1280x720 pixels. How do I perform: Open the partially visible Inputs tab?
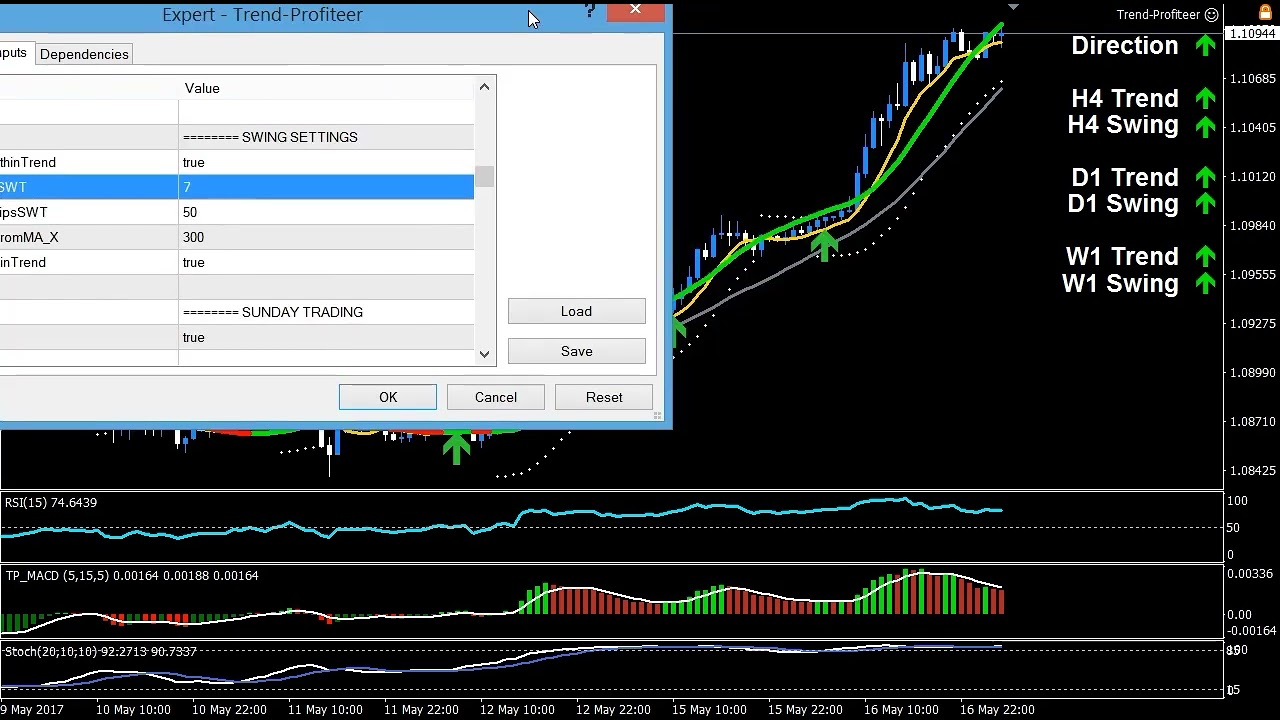point(14,53)
